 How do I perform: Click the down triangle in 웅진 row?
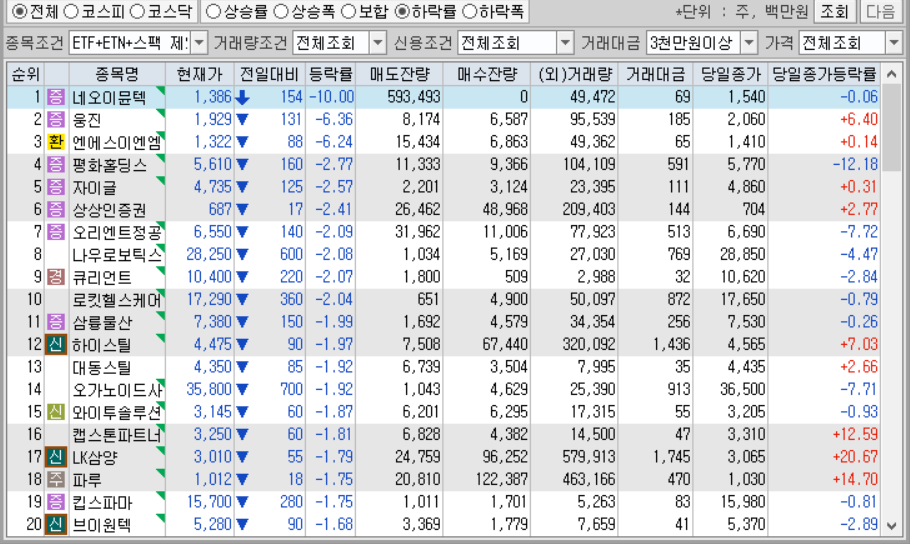243,120
